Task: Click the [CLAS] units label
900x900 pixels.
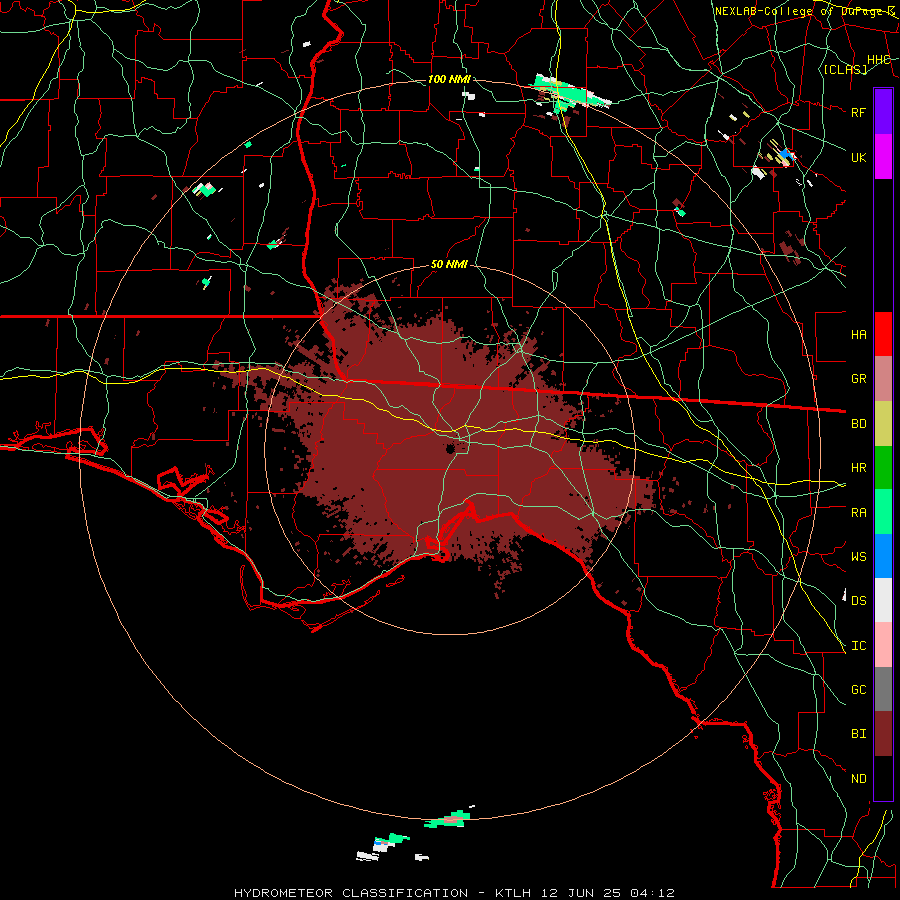Action: point(845,69)
